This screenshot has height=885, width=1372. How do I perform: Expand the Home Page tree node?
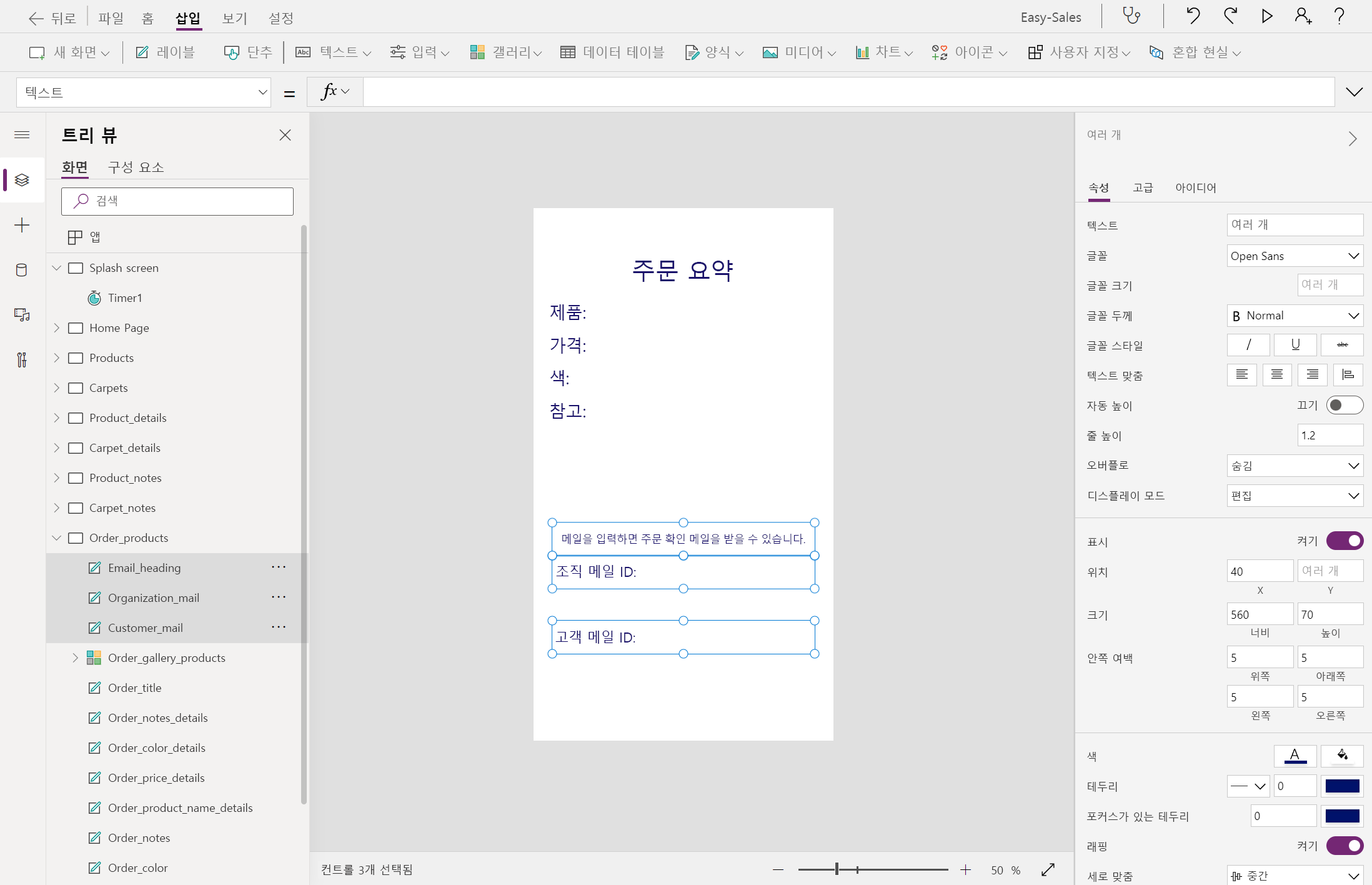pyautogui.click(x=57, y=327)
